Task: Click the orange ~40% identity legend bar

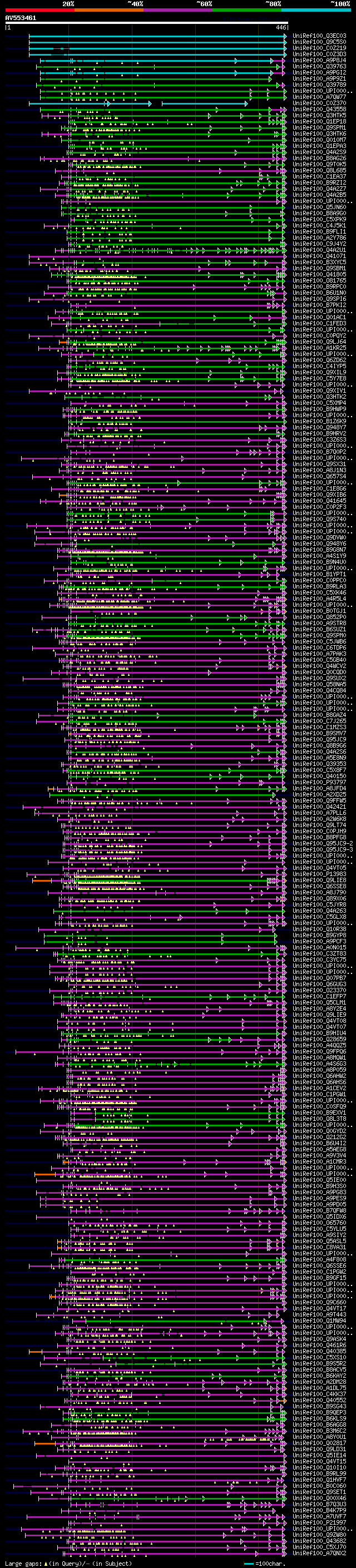Action: tap(109, 10)
